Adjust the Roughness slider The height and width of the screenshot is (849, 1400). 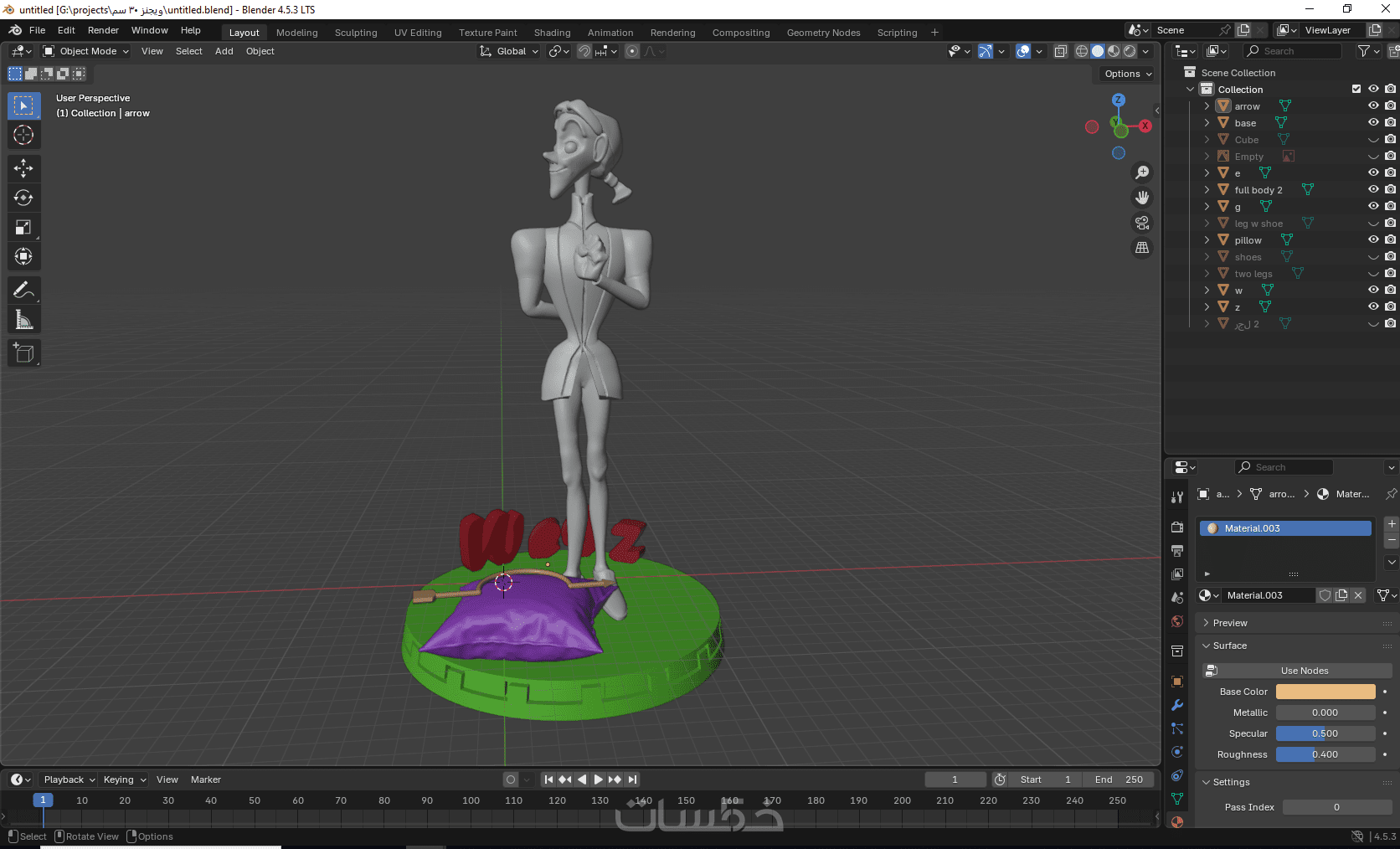pos(1325,754)
